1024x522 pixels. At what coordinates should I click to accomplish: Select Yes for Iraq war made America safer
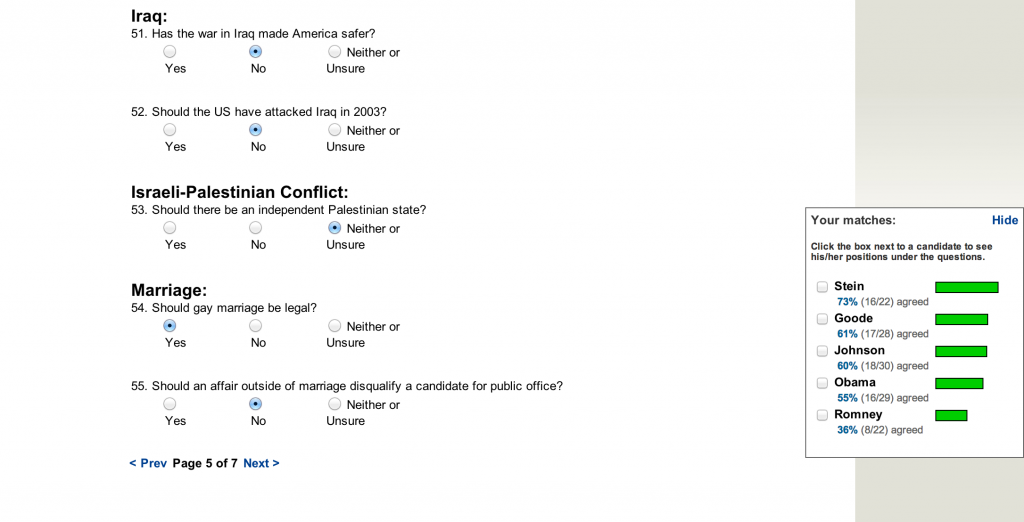tap(170, 51)
